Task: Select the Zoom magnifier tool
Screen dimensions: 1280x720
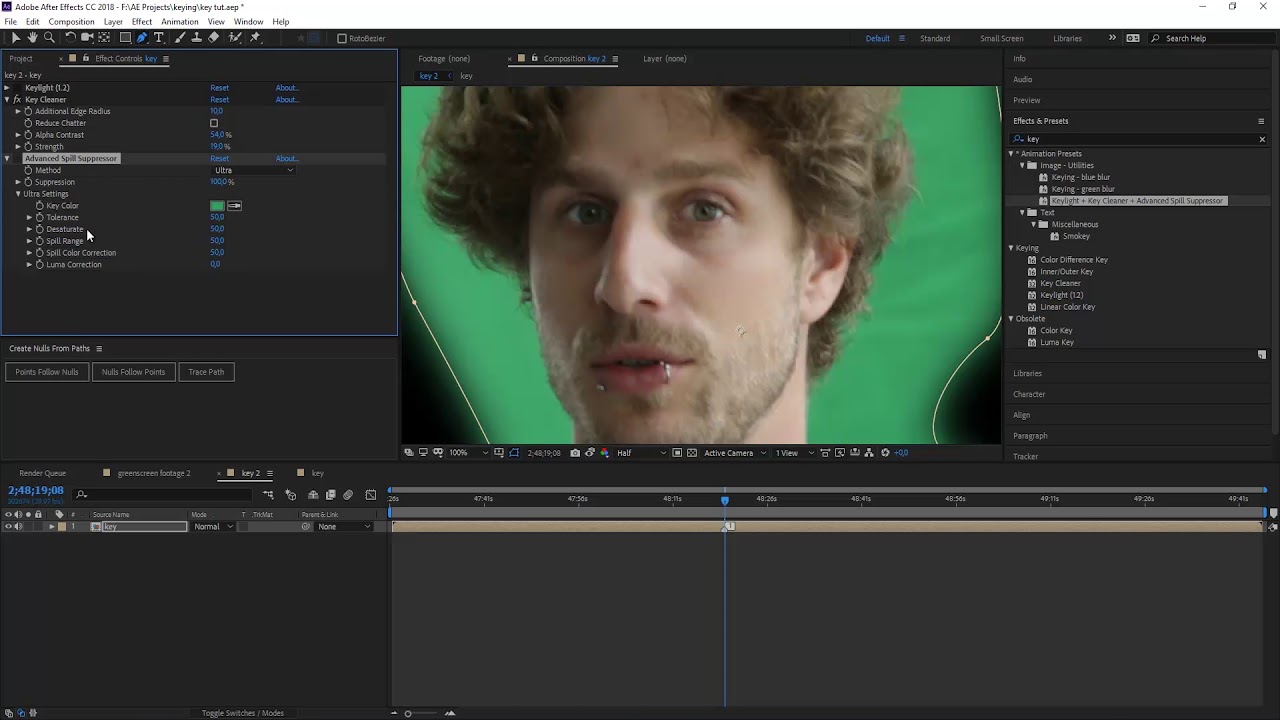Action: (48, 38)
